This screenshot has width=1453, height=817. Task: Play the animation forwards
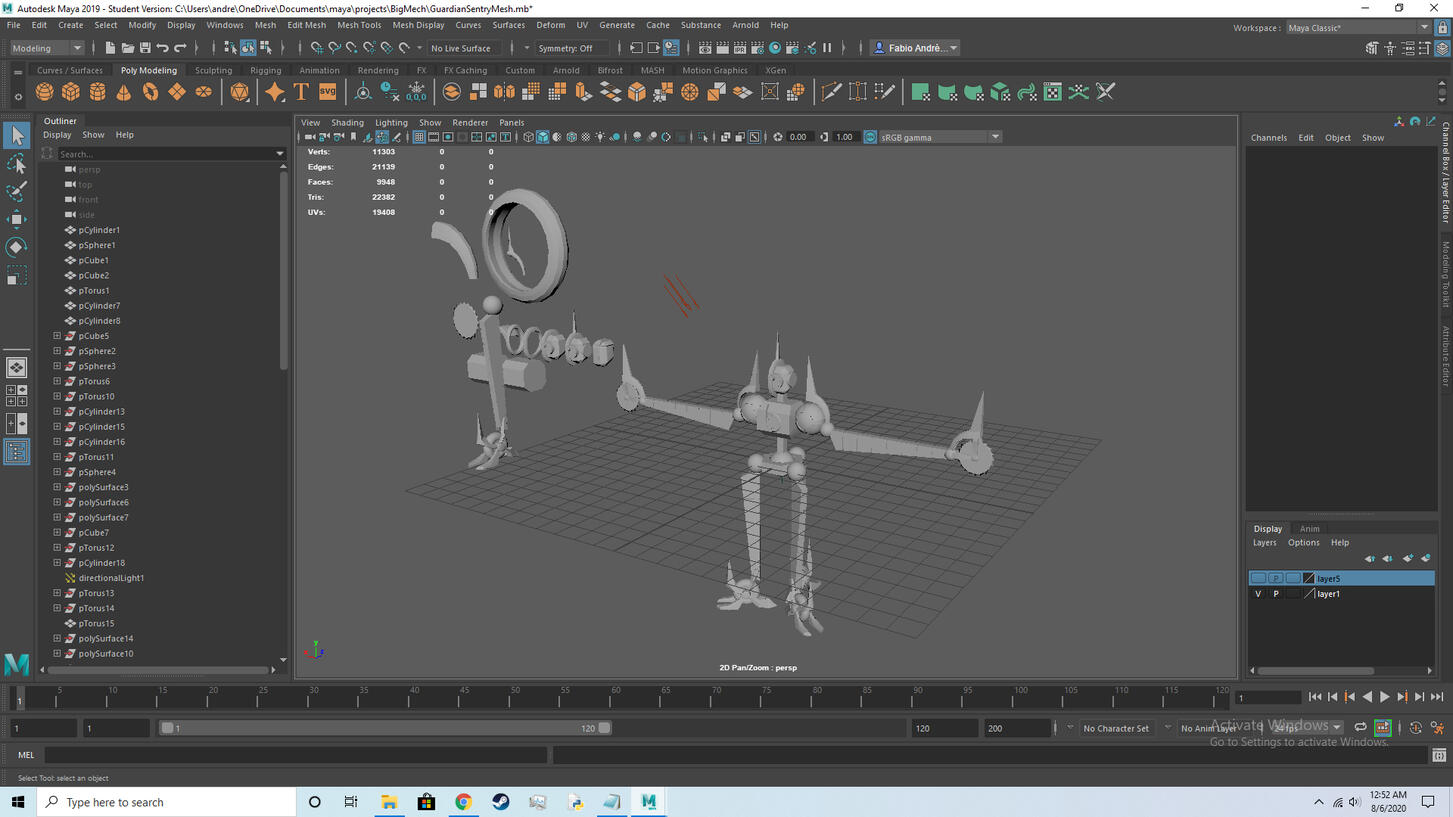1384,697
